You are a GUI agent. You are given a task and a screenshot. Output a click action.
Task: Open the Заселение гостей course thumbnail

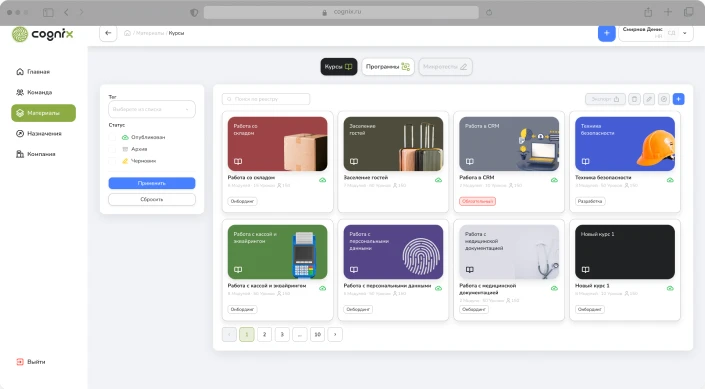pos(393,144)
